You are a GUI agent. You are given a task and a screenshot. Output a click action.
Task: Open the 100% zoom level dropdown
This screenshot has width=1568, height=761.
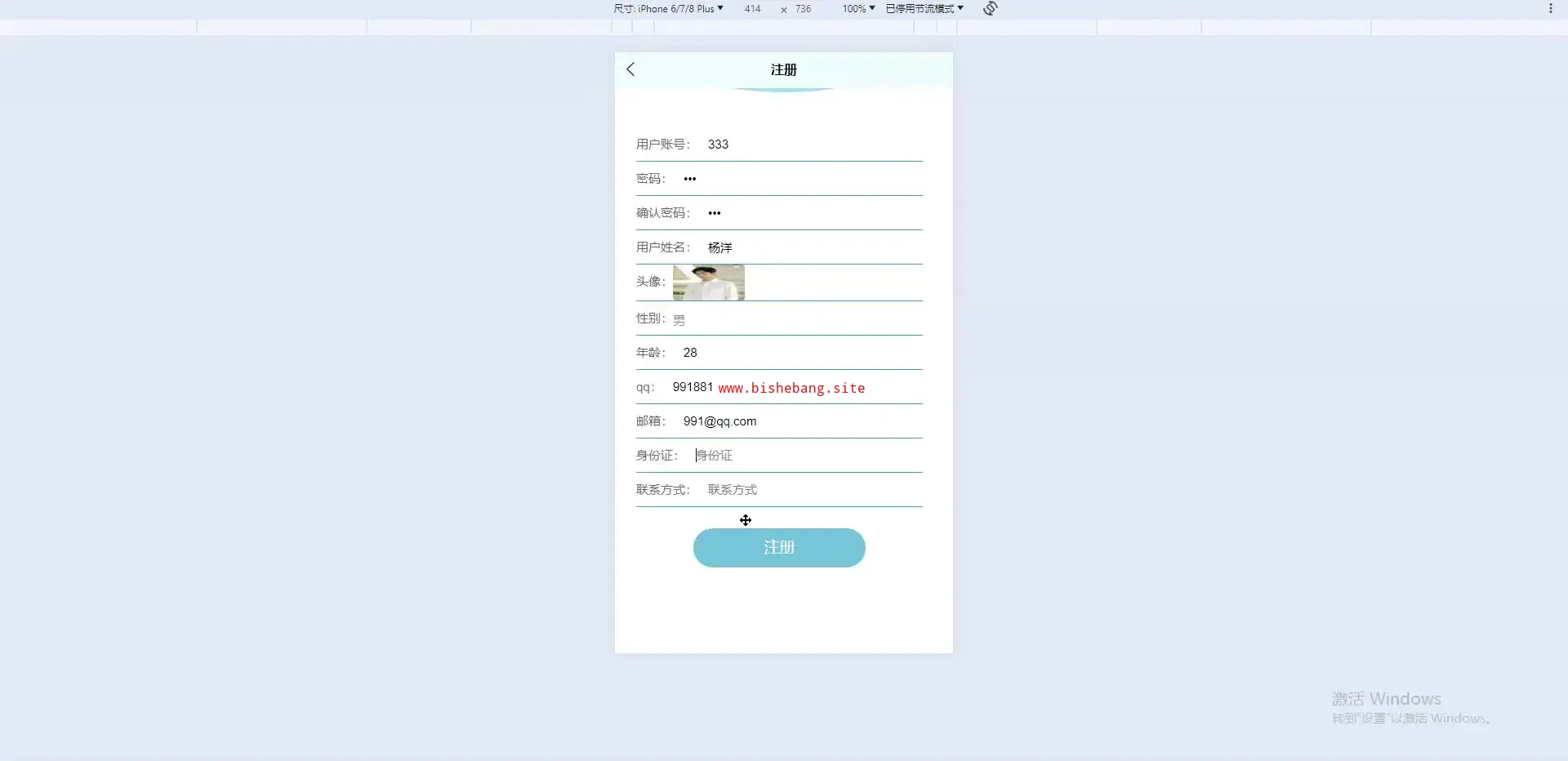pyautogui.click(x=858, y=8)
